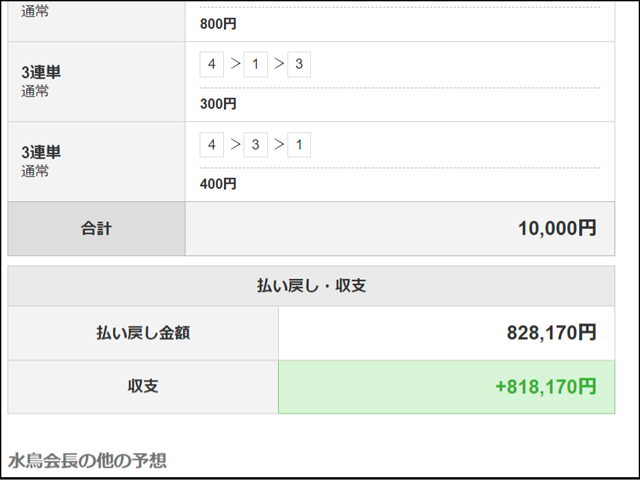Click the first arrow in 4>1>3 sequence
Image resolution: width=640 pixels, height=480 pixels.
click(235, 64)
